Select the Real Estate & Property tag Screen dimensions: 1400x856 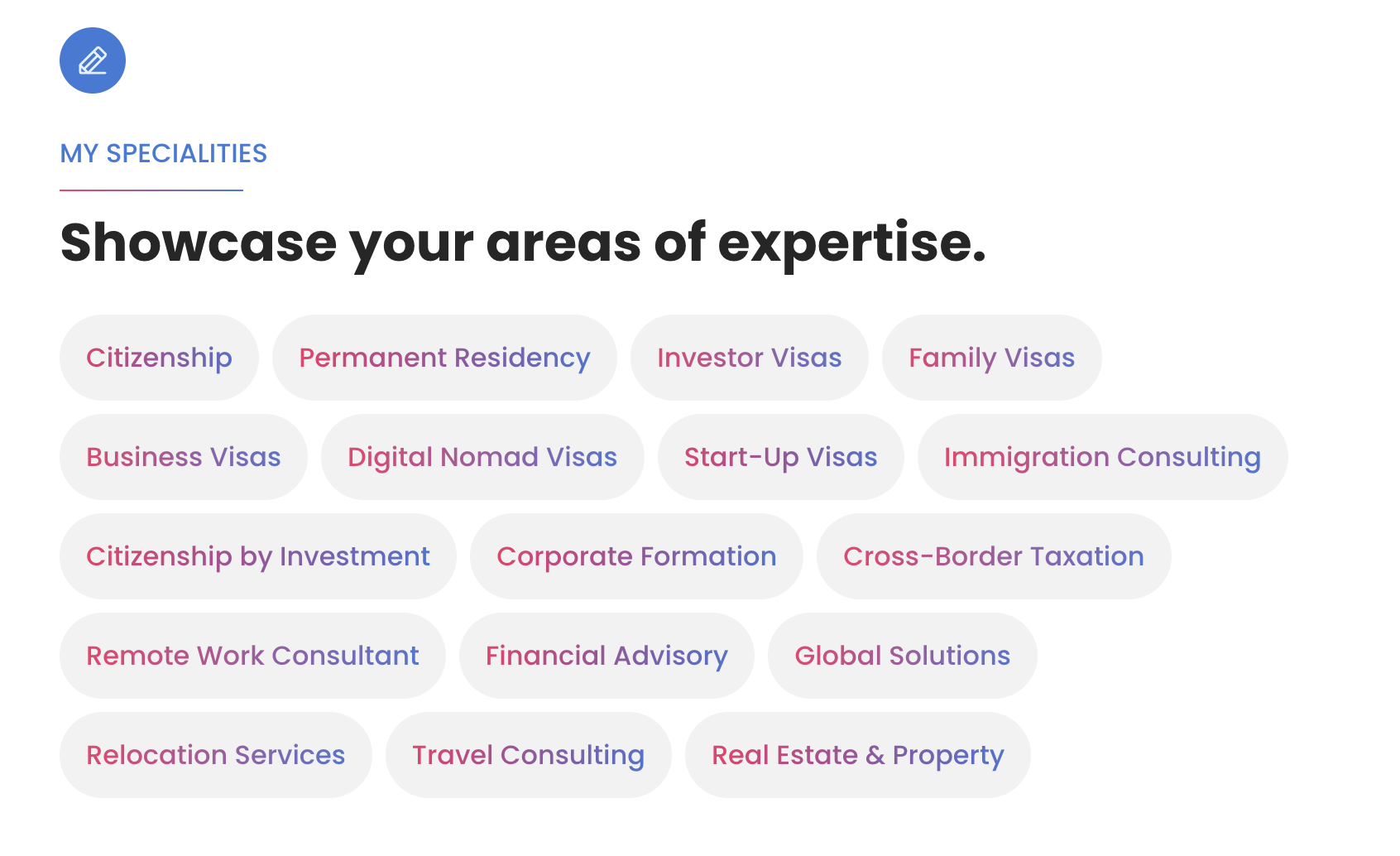[858, 755]
